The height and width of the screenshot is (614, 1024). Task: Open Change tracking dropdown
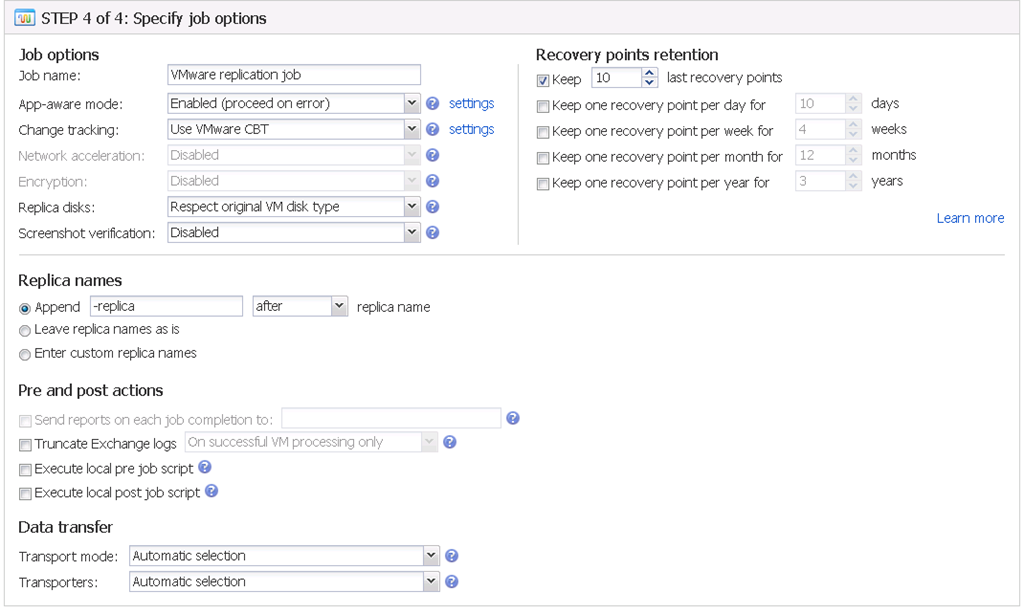pyautogui.click(x=411, y=129)
